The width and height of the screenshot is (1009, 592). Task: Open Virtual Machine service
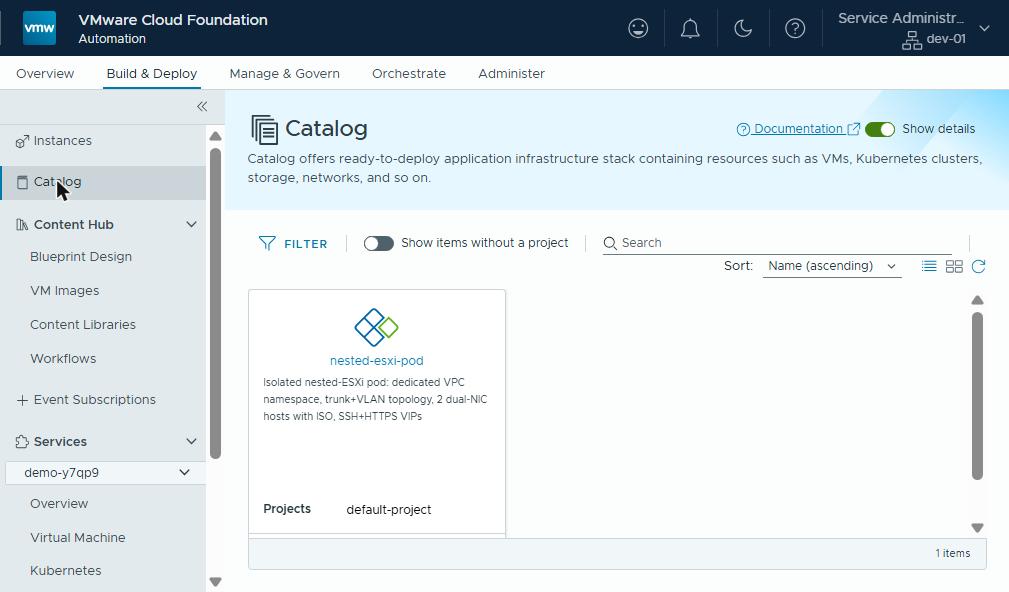pyautogui.click(x=78, y=538)
